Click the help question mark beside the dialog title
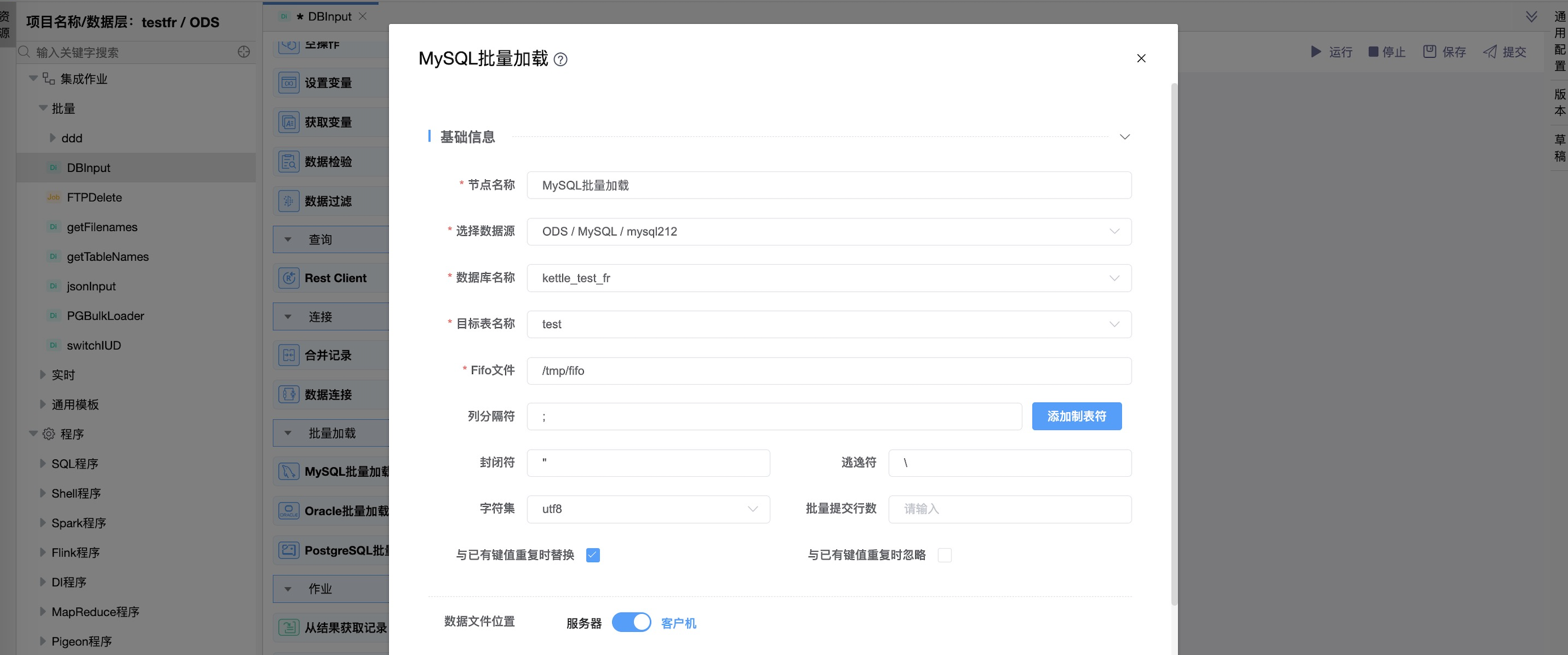The image size is (1568, 655). click(x=561, y=60)
